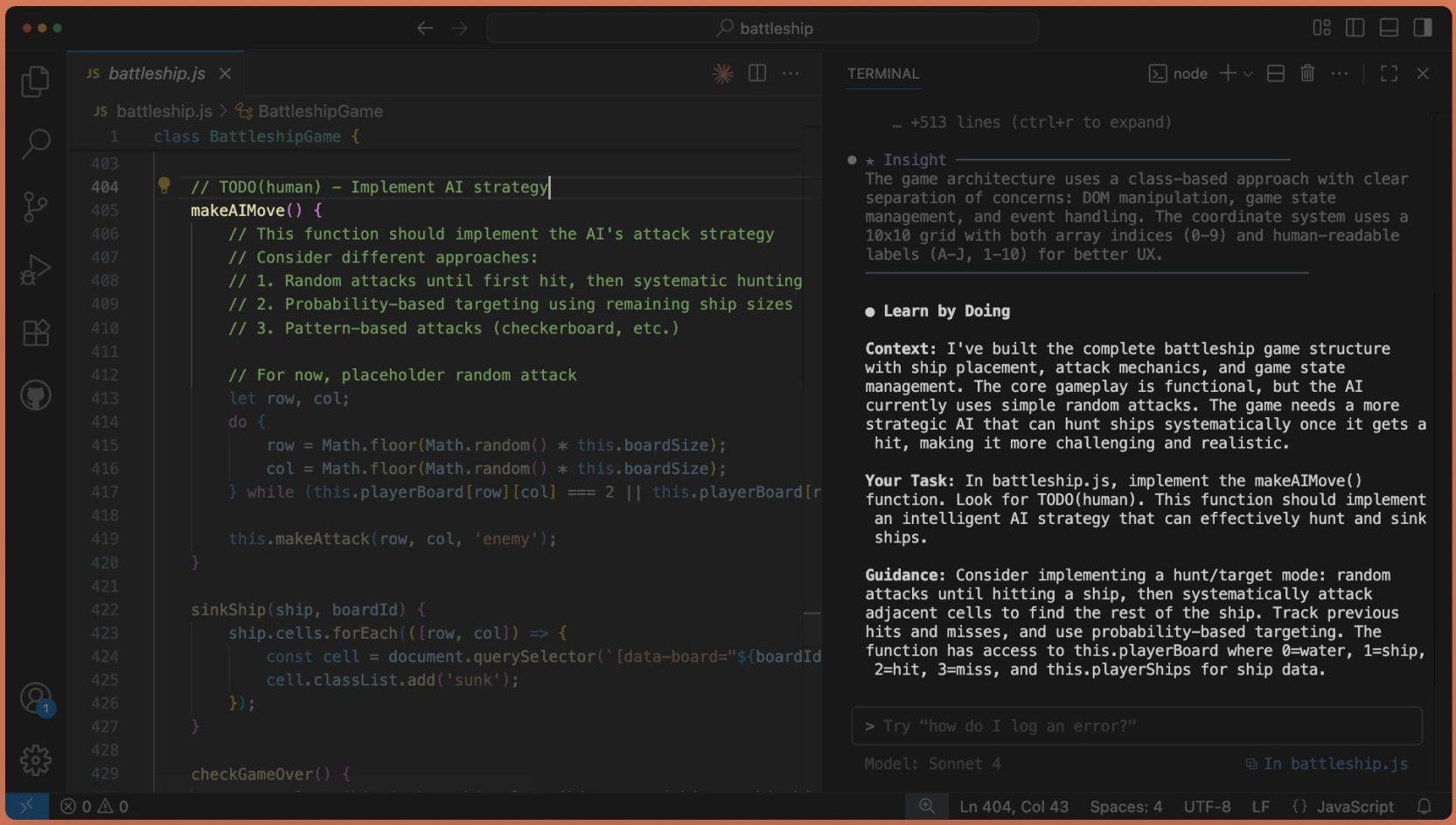Image resolution: width=1456 pixels, height=825 pixels.
Task: Select the battleship.js editor tab
Action: pos(156,73)
